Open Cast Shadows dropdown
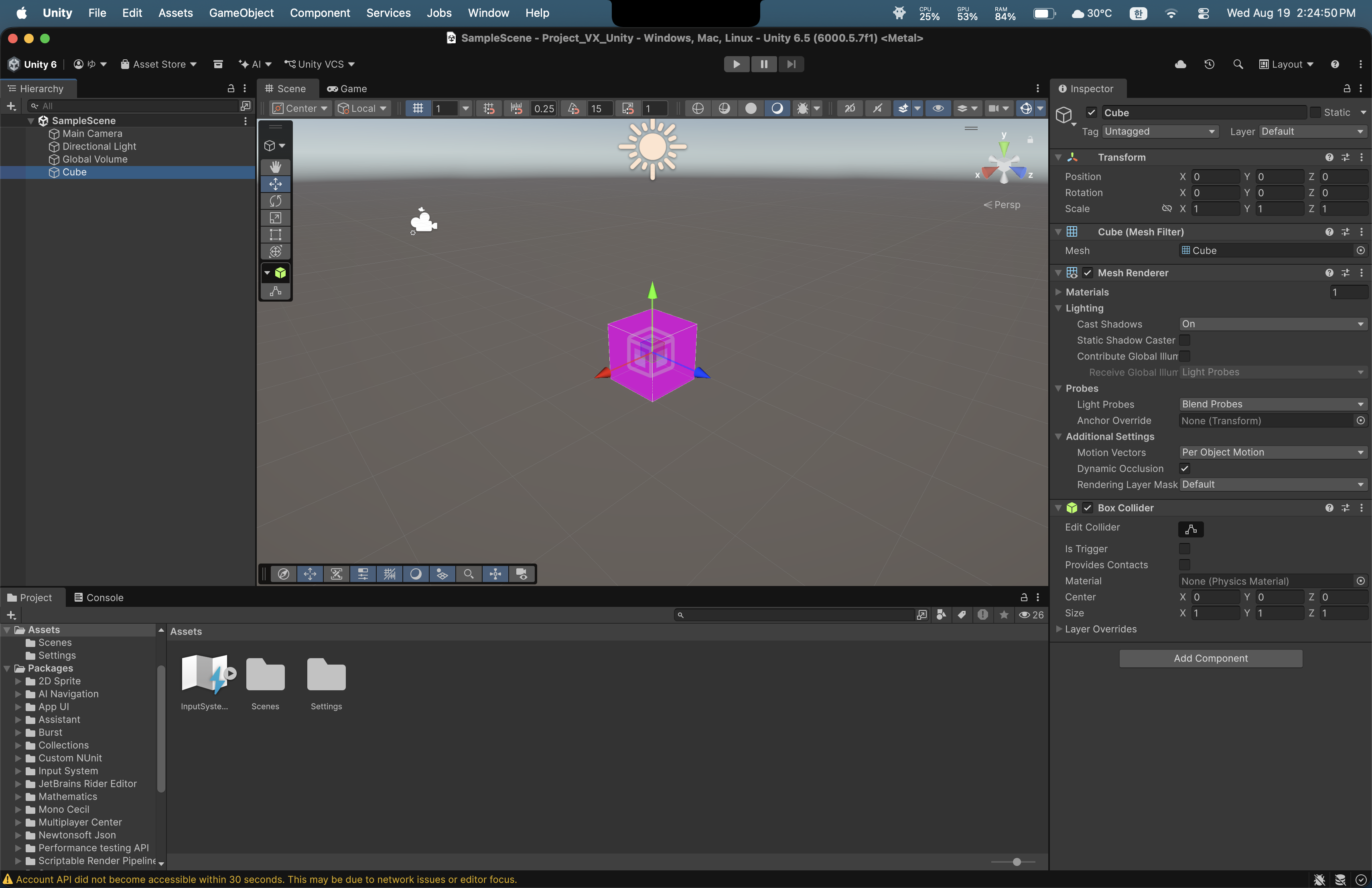Viewport: 1372px width, 888px height. point(1273,324)
